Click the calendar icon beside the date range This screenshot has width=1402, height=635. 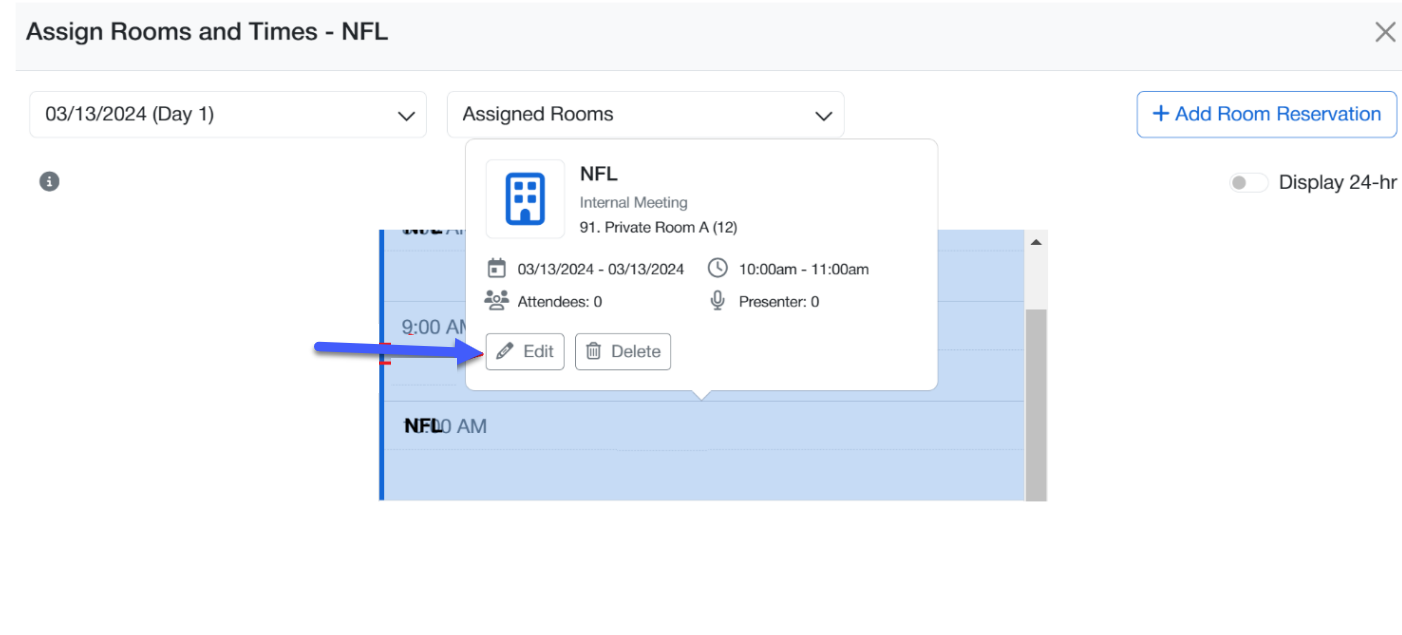pyautogui.click(x=496, y=268)
